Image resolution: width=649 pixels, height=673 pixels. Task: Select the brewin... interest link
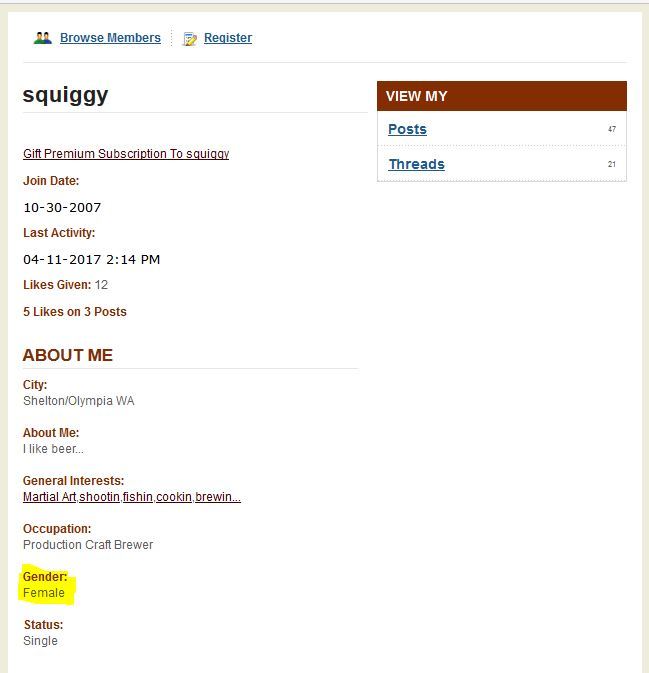coord(218,497)
